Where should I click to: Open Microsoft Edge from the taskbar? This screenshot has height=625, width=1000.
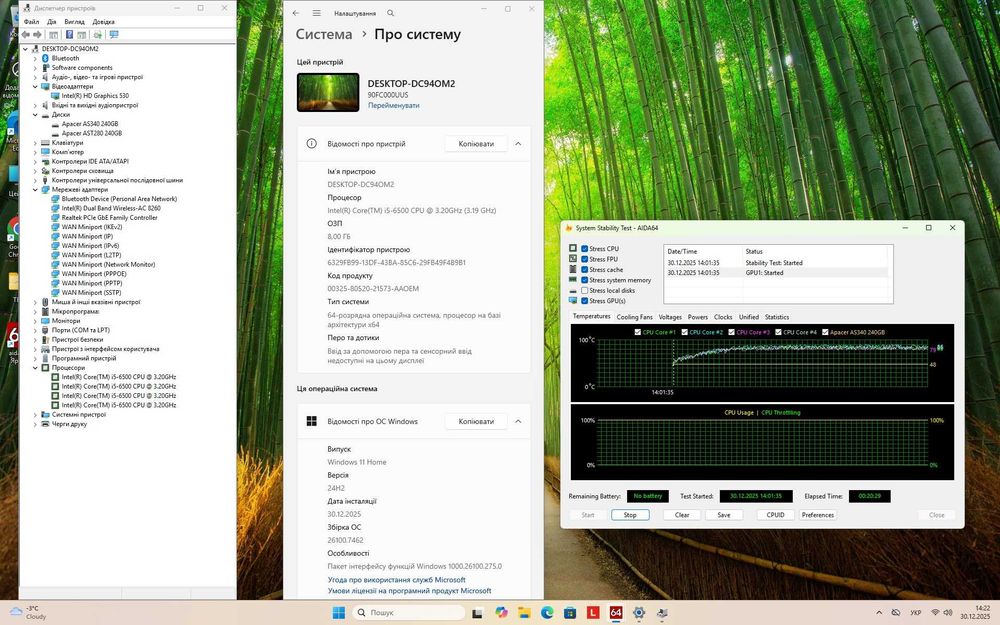pos(547,612)
